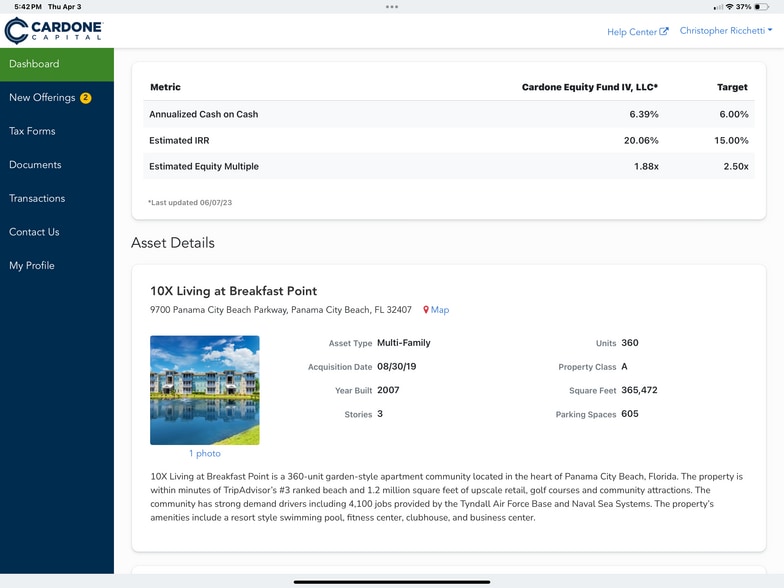Open the Tax Forms section
The height and width of the screenshot is (588, 784).
click(x=32, y=131)
